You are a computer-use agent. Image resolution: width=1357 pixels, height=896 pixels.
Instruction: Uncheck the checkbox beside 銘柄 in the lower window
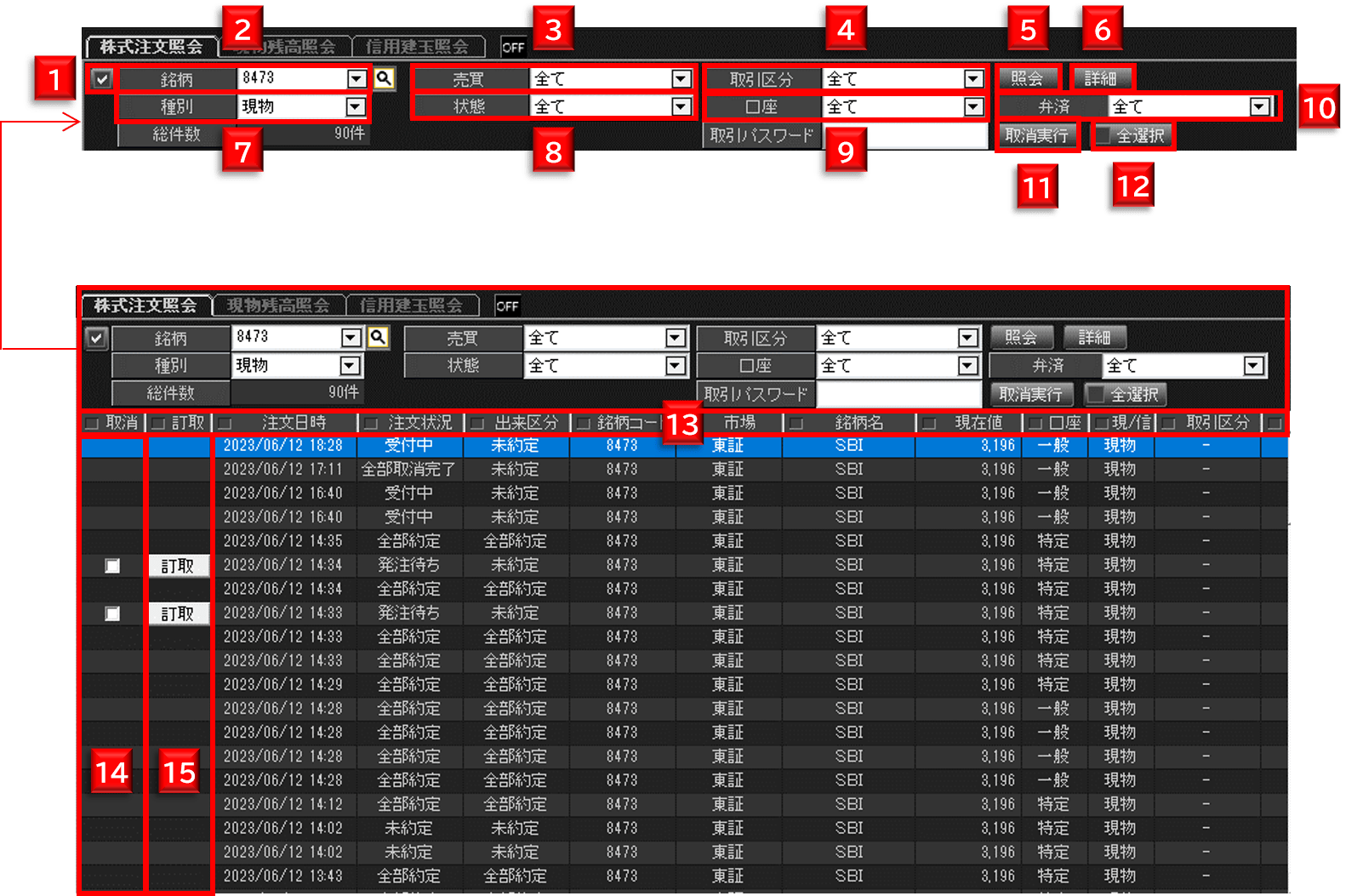(x=96, y=338)
